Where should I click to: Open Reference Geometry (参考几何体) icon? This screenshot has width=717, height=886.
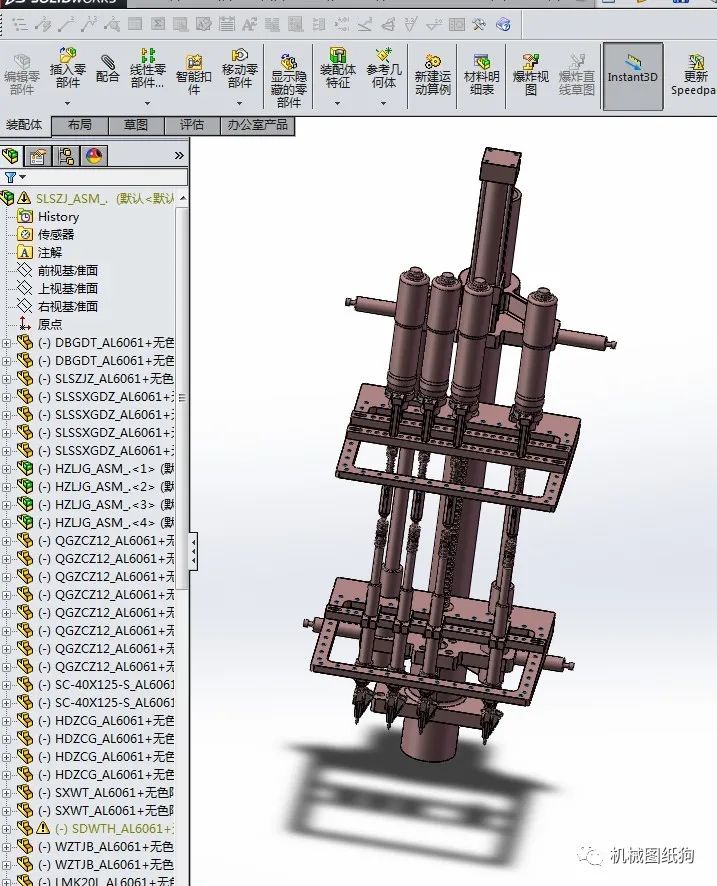pyautogui.click(x=384, y=55)
